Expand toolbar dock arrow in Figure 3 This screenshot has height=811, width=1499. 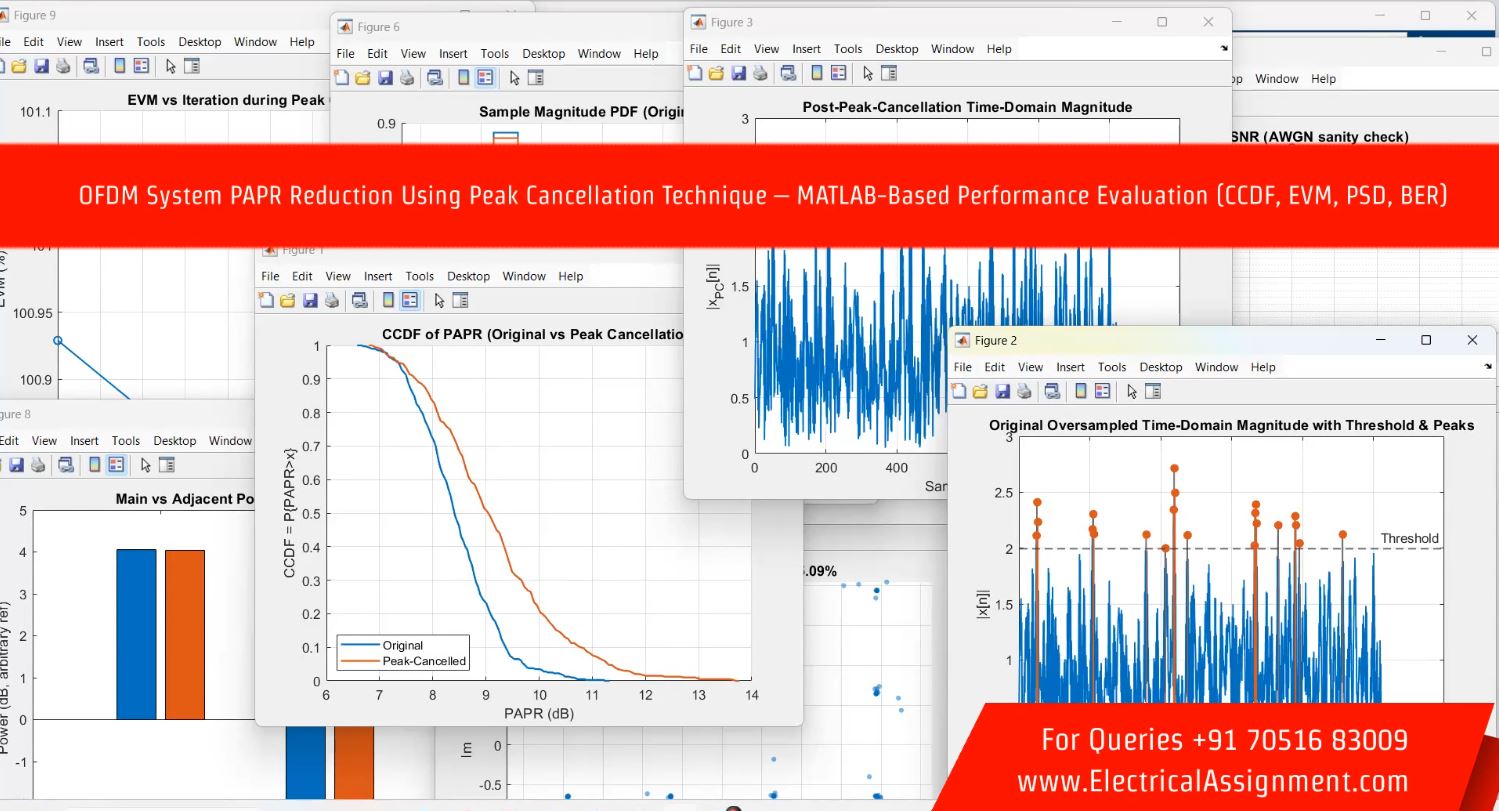click(x=1223, y=49)
